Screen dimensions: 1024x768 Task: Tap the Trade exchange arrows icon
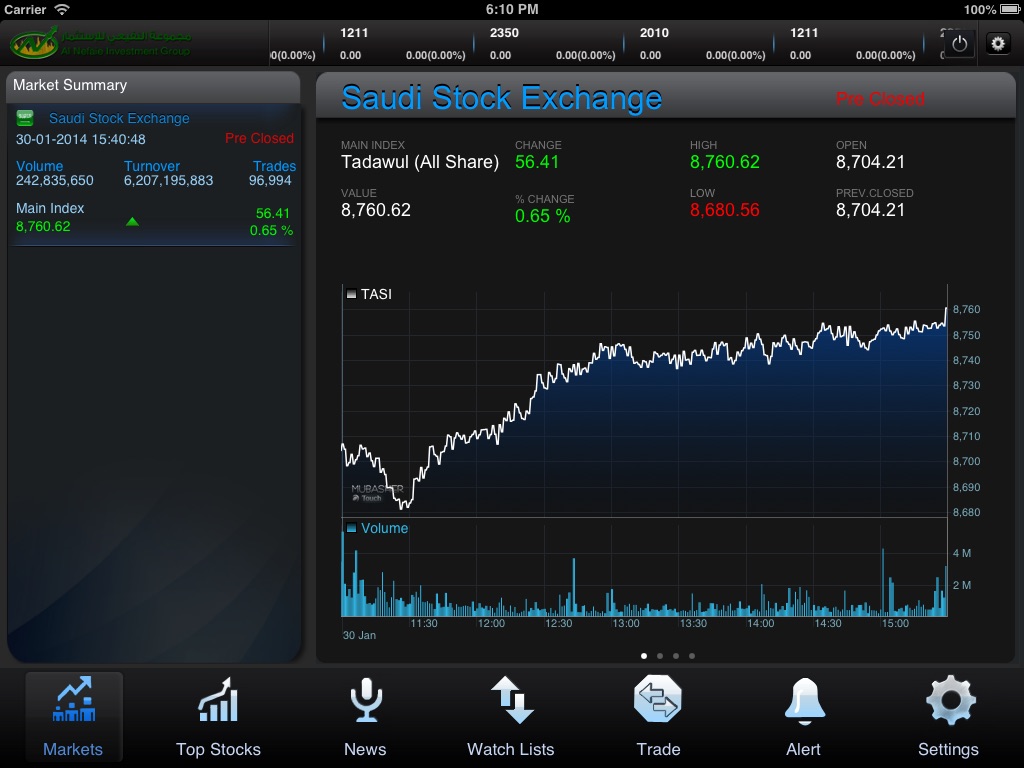tap(658, 699)
